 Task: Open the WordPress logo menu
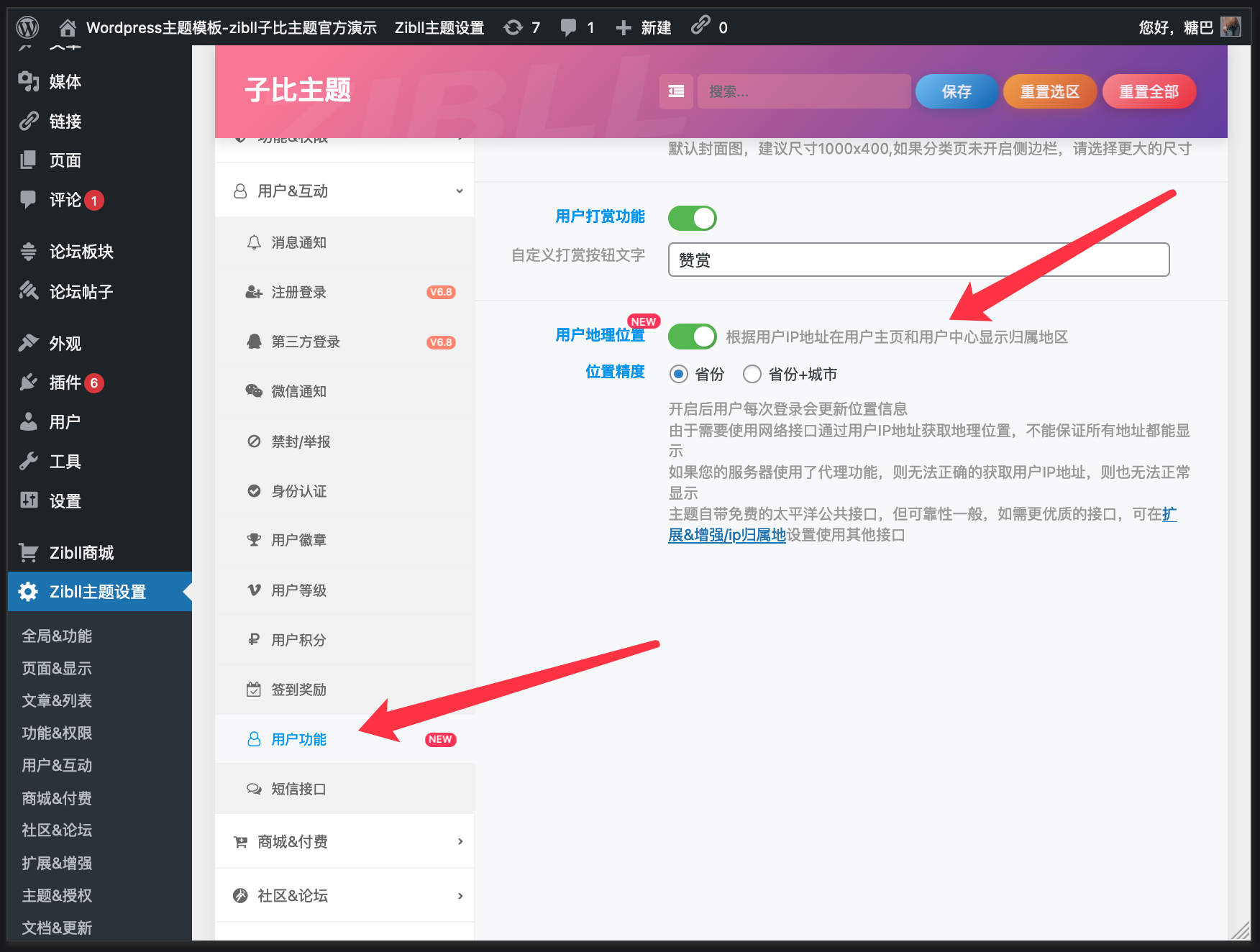(28, 27)
